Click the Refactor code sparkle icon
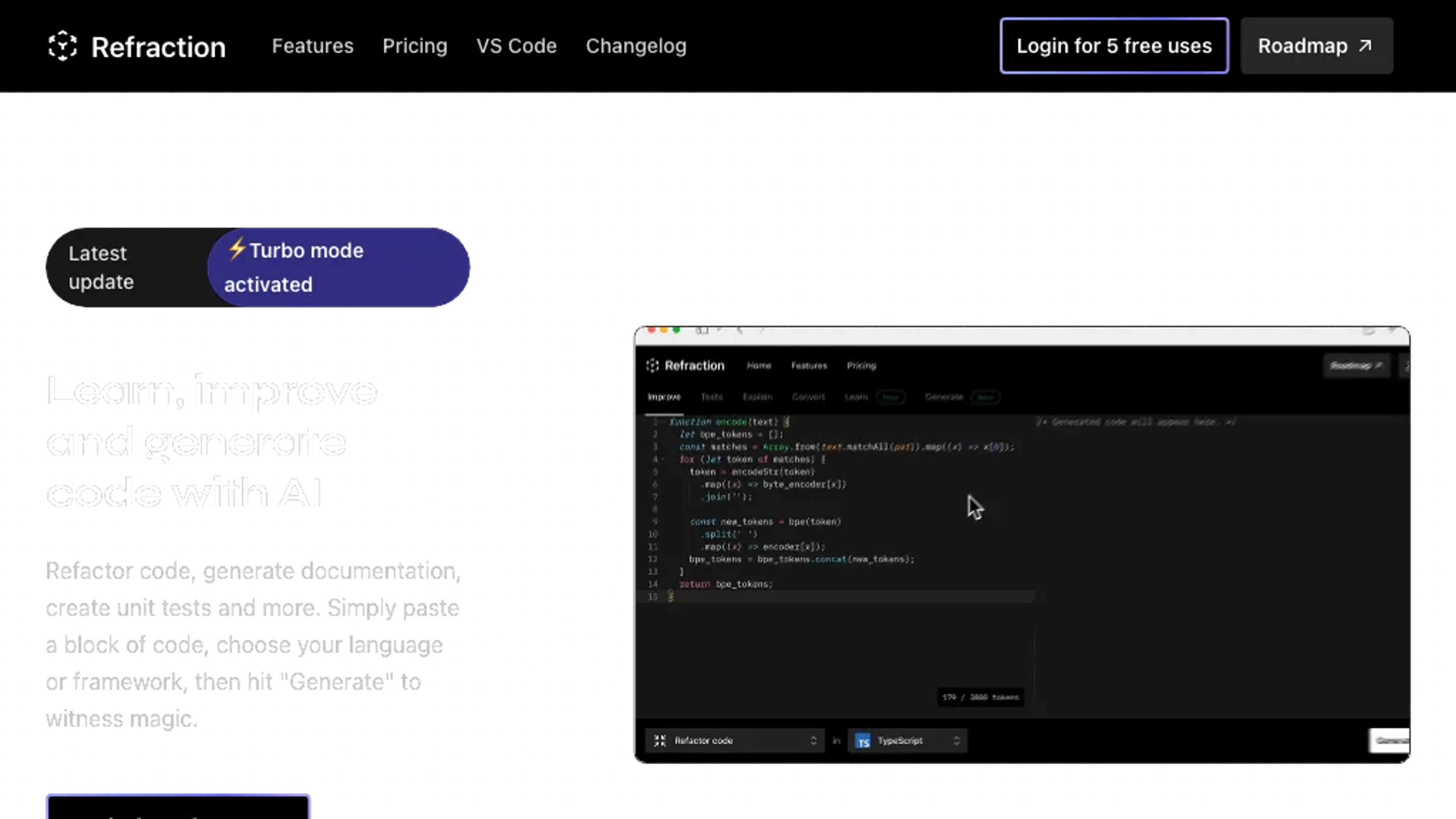 click(660, 741)
